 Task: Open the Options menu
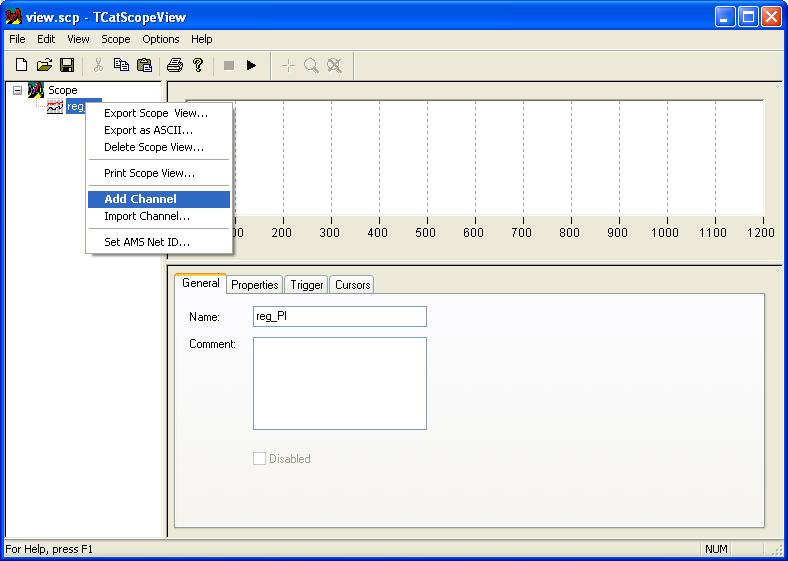[161, 39]
